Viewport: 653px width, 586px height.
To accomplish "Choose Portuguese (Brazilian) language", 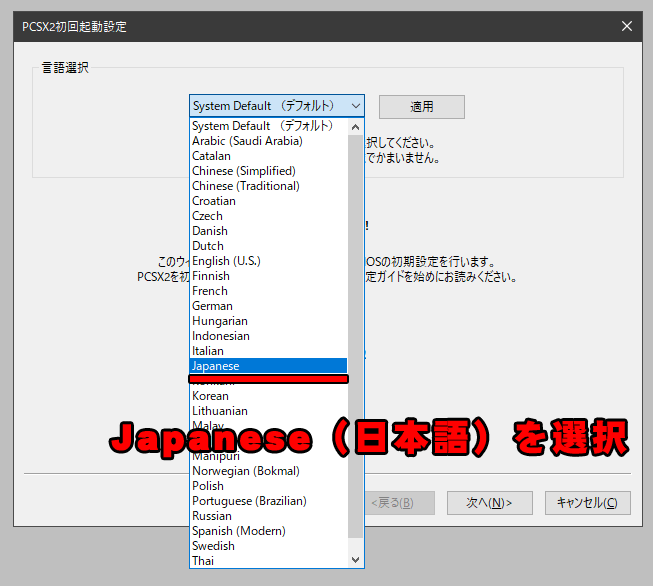I will pyautogui.click(x=269, y=501).
